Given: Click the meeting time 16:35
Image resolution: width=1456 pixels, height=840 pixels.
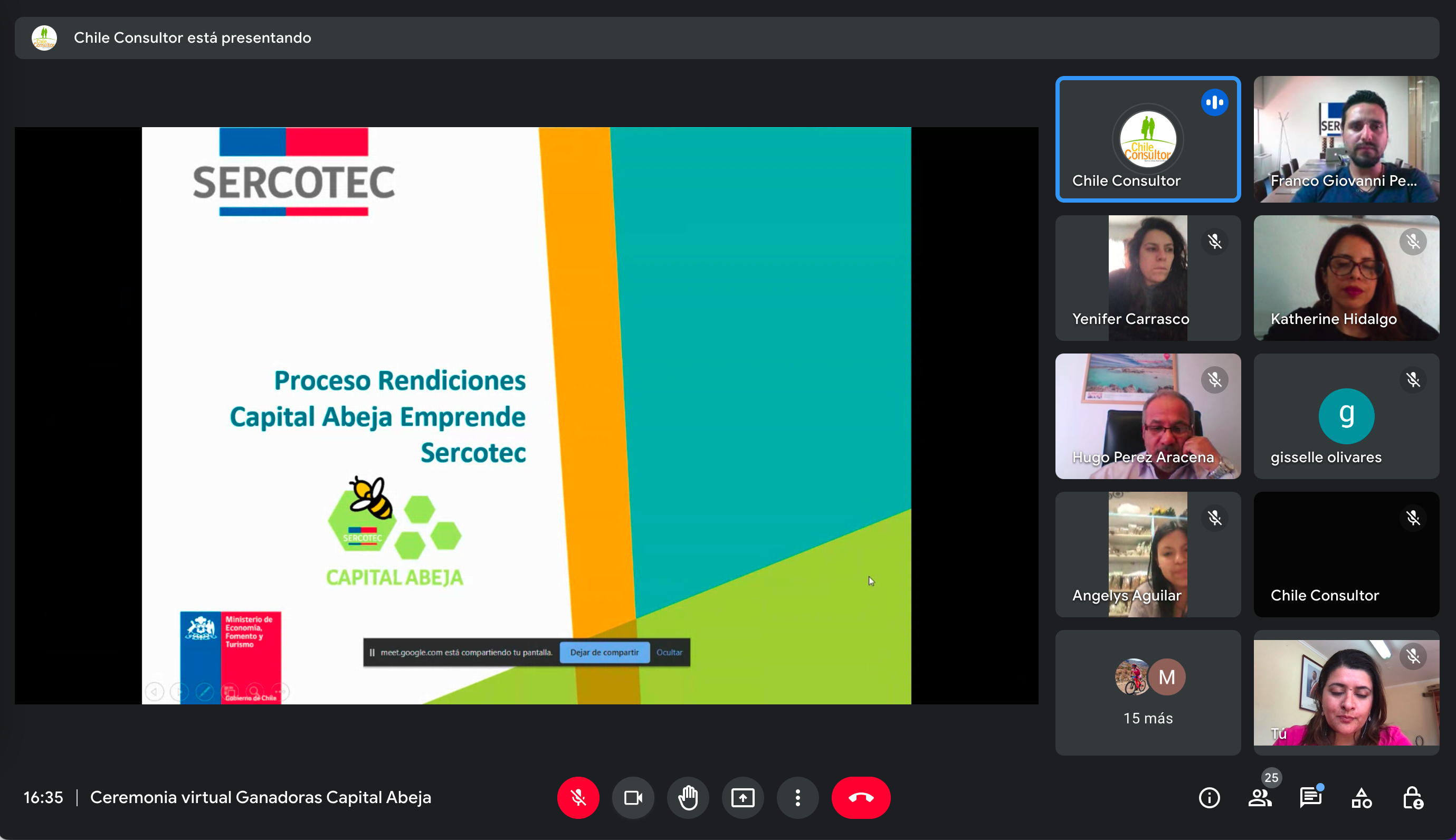Looking at the screenshot, I should tap(43, 797).
